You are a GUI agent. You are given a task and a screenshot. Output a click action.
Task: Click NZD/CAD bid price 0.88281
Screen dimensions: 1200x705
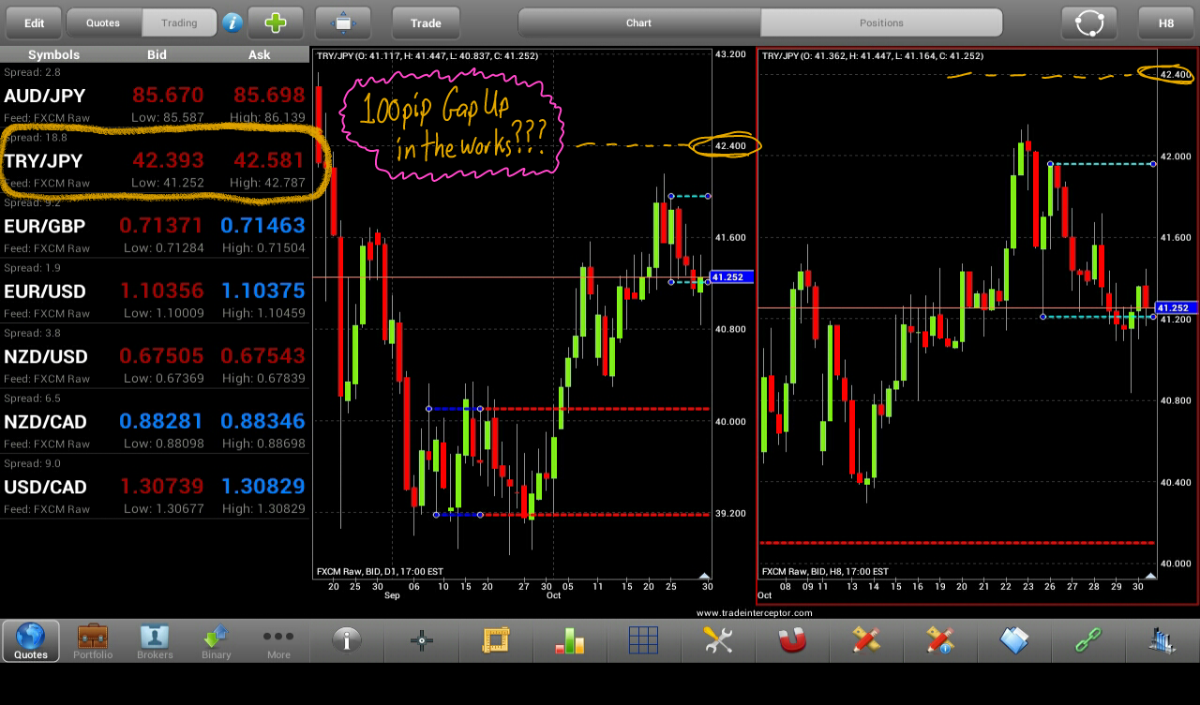click(x=162, y=421)
